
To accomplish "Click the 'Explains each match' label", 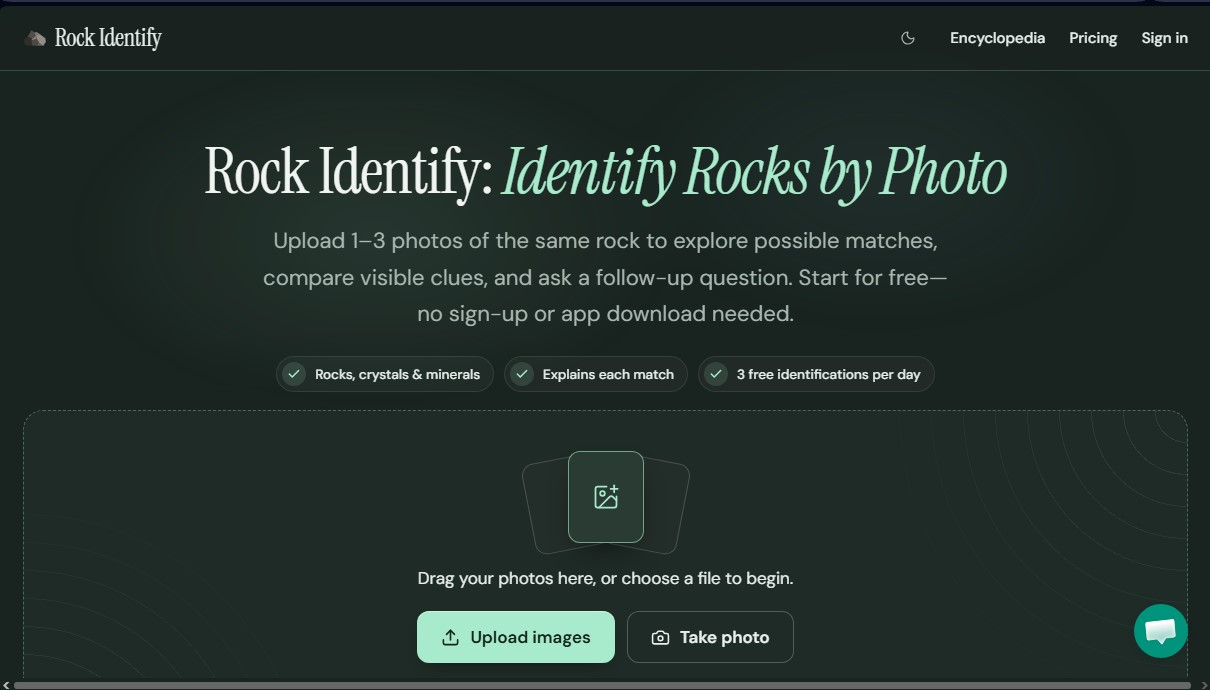I will (608, 374).
